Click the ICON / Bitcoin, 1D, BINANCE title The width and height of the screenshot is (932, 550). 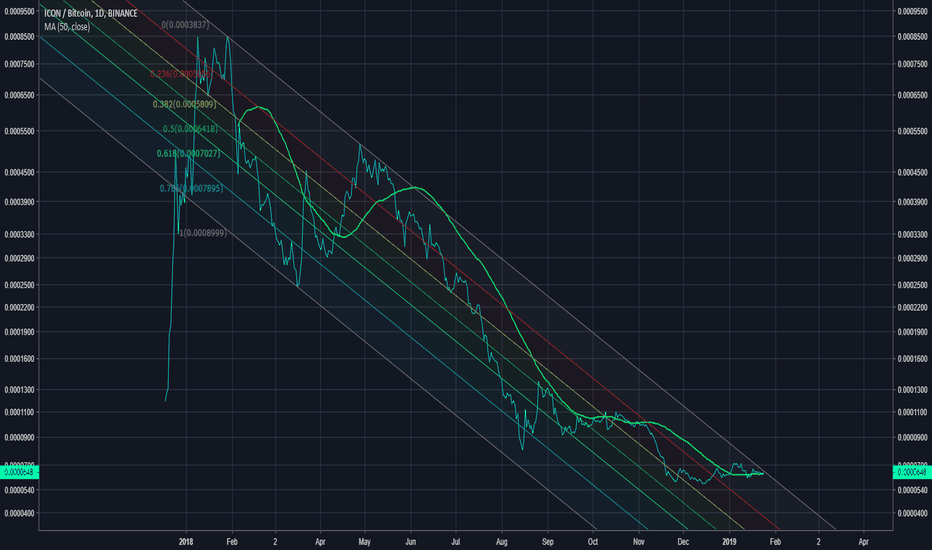click(x=90, y=13)
